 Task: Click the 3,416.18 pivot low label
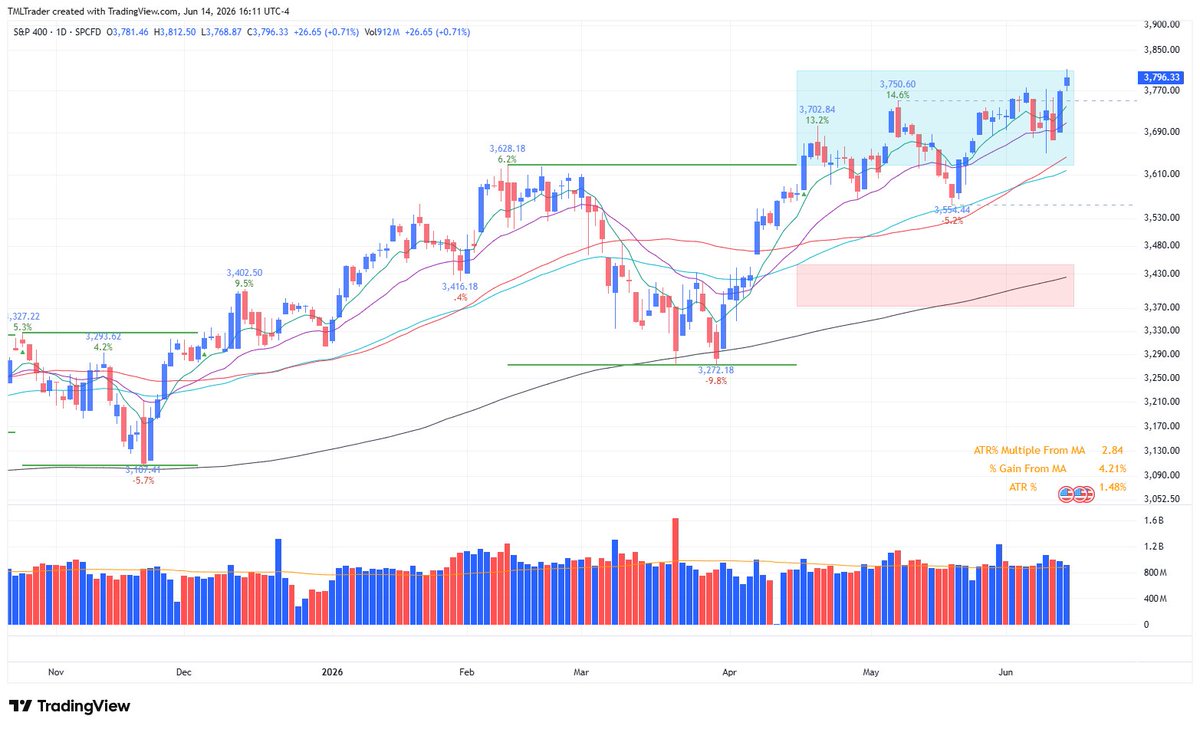[460, 286]
